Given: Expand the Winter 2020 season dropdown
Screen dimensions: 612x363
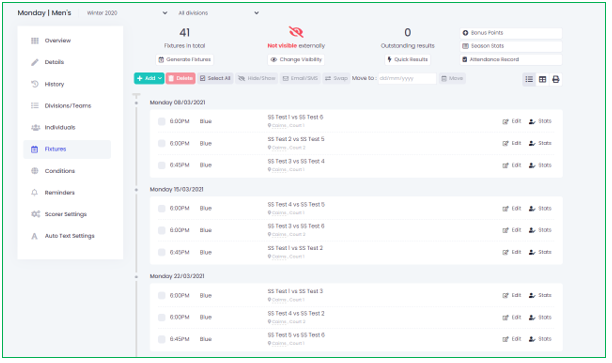Looking at the screenshot, I should (x=126, y=13).
